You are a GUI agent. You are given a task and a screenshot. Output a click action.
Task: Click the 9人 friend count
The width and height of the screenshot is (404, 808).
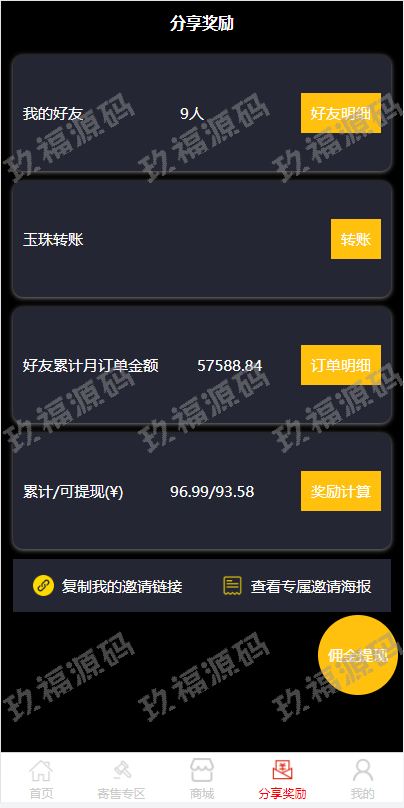(192, 114)
